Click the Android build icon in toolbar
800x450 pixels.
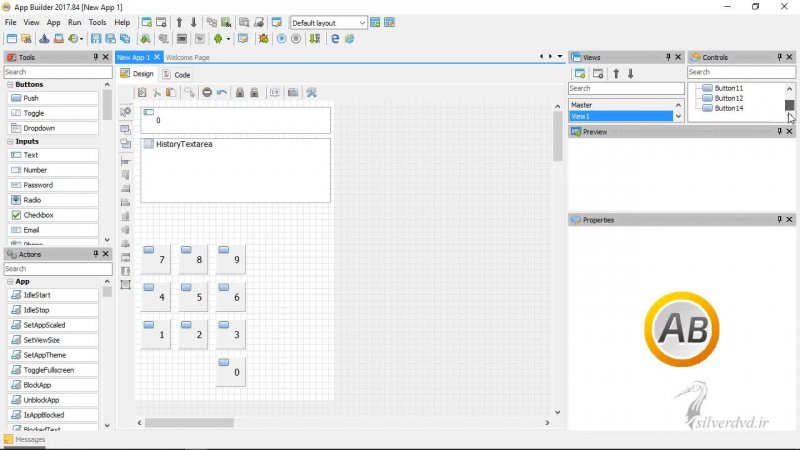pos(215,39)
